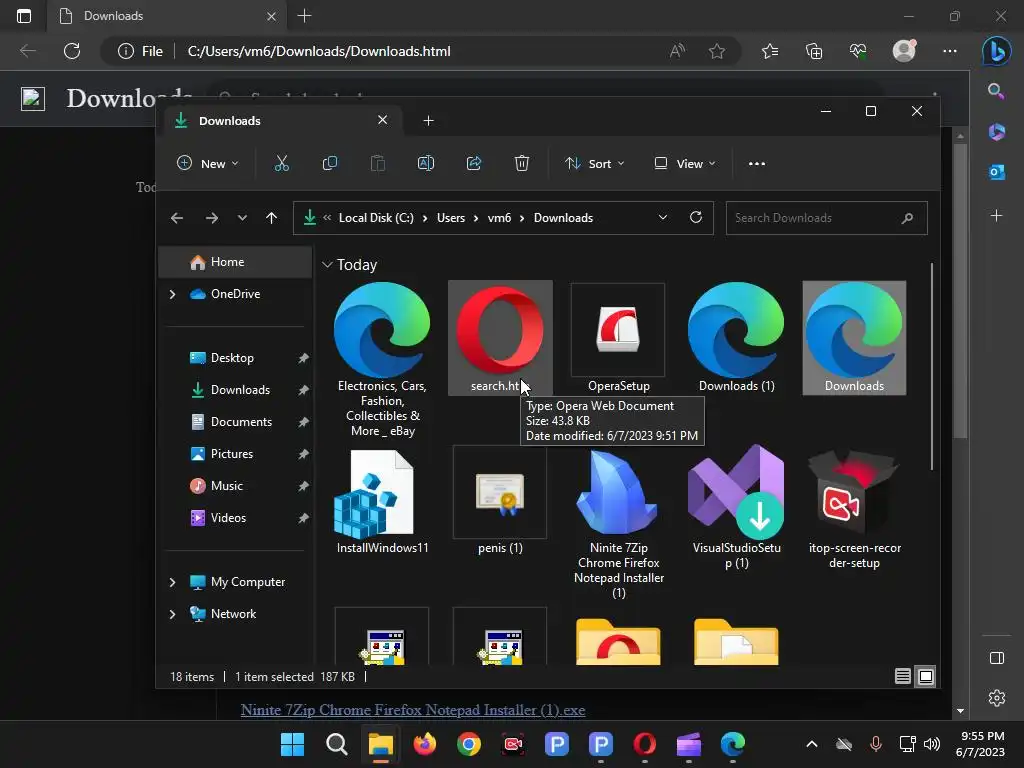This screenshot has width=1024, height=768.
Task: Go back in File Explorer navigation
Action: pos(177,218)
